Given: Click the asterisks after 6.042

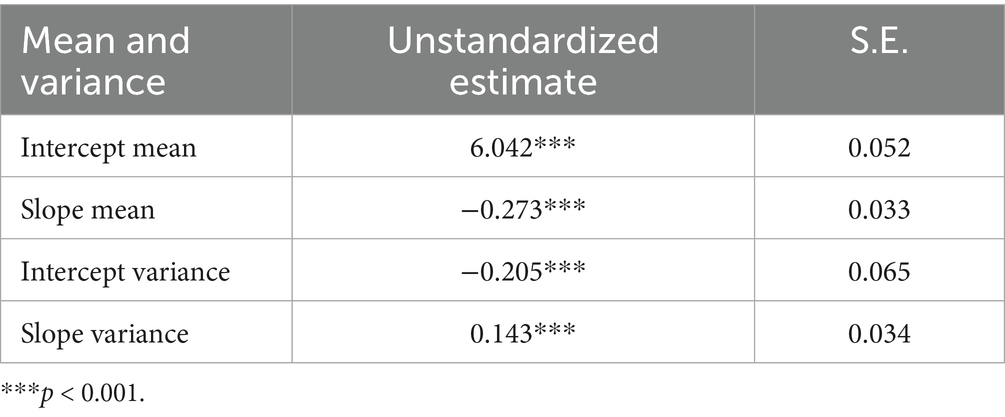Looking at the screenshot, I should [554, 144].
